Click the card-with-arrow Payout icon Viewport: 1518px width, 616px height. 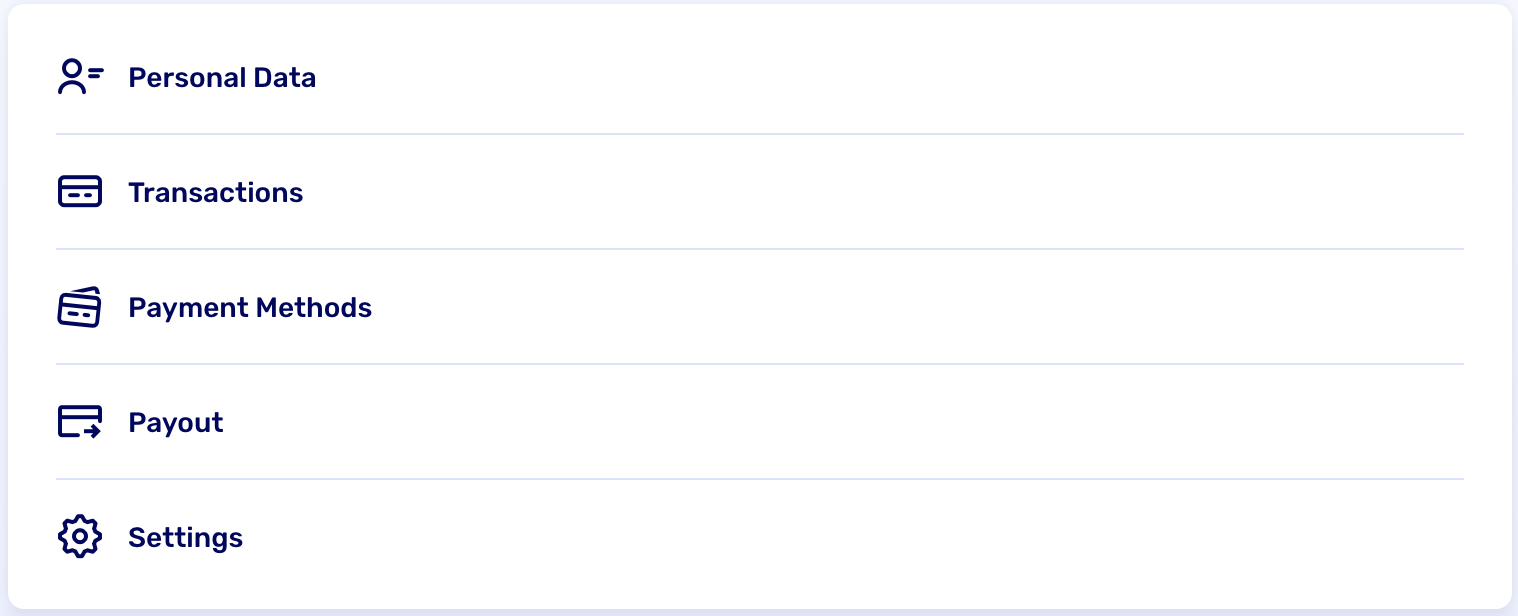80,422
